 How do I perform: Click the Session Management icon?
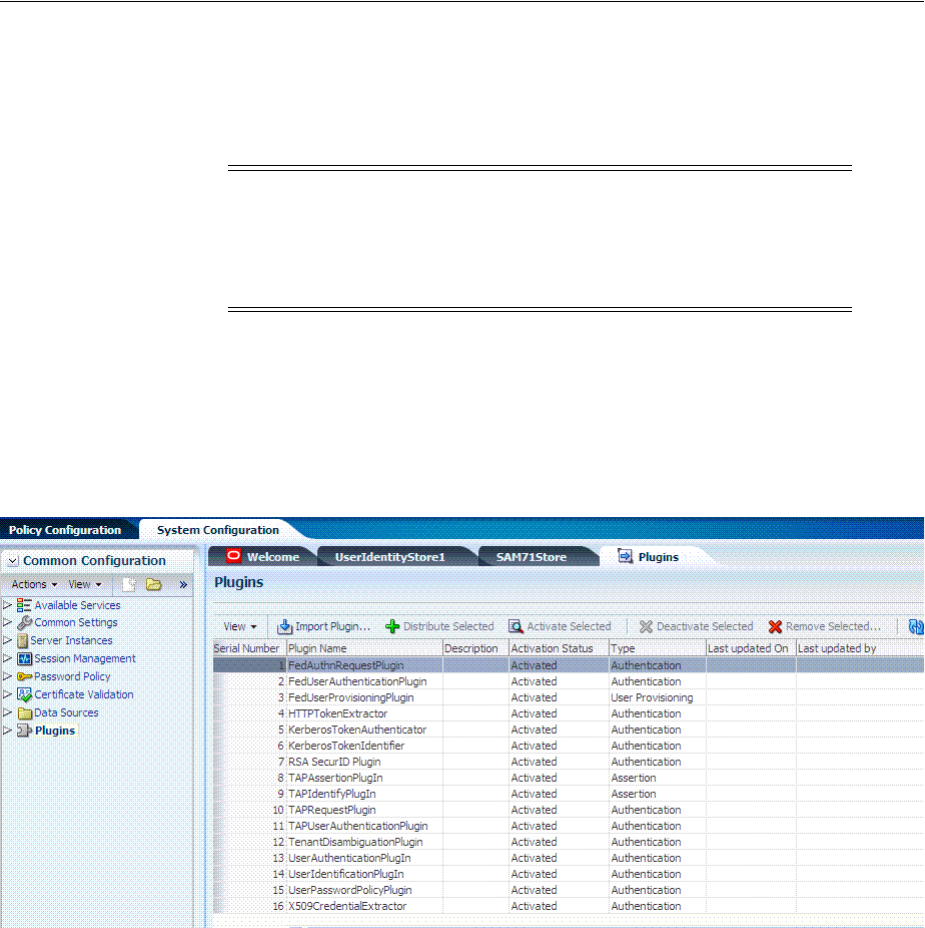(24, 659)
